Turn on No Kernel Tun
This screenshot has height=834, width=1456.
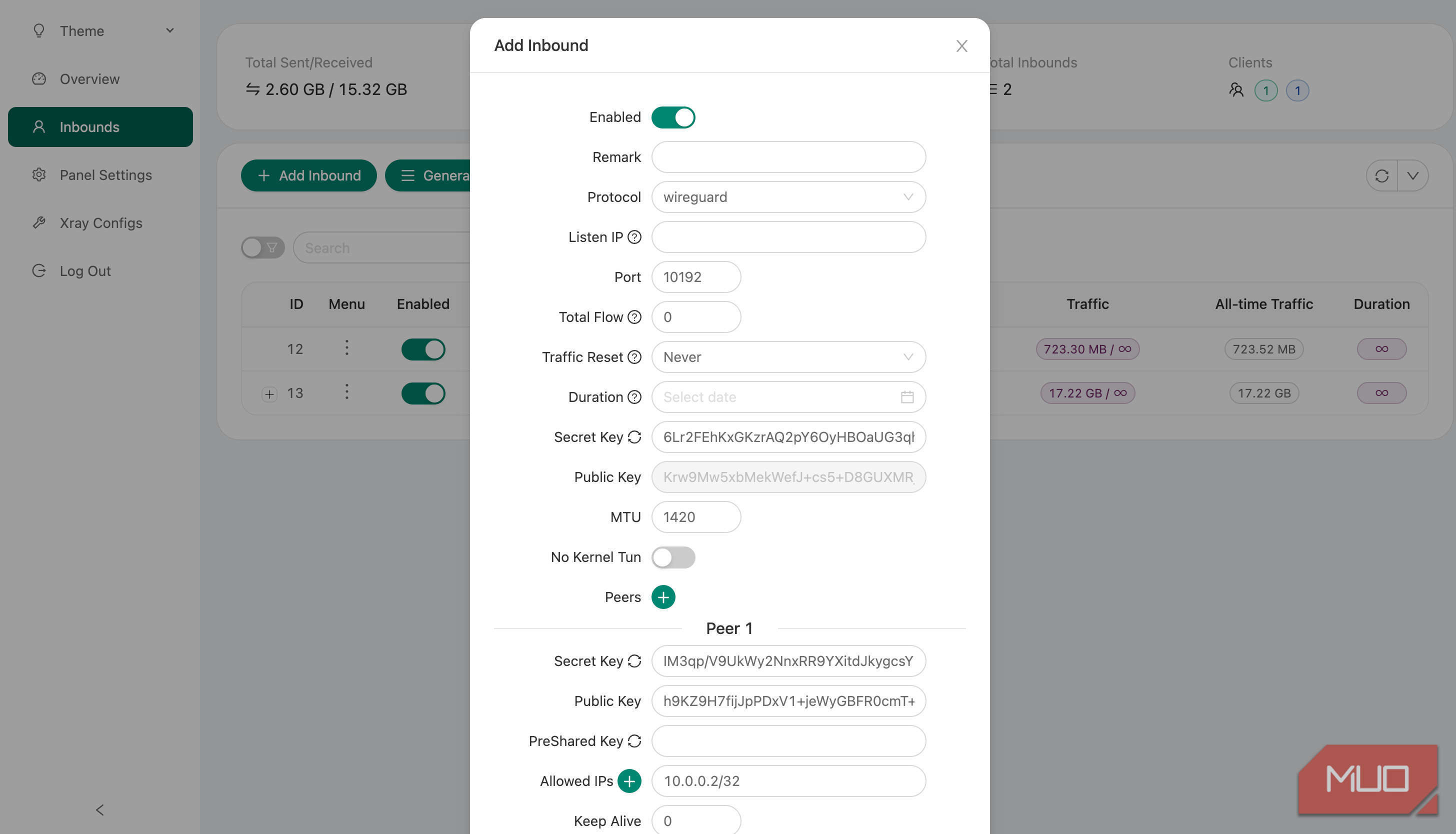click(673, 557)
